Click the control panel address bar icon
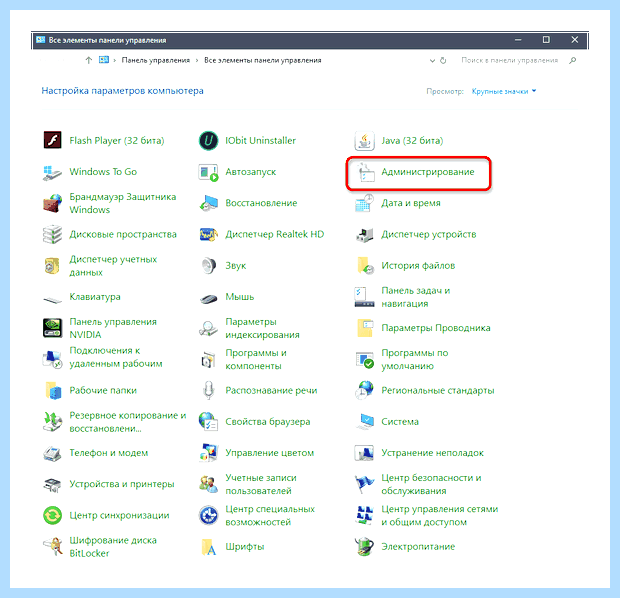620x598 pixels. click(x=104, y=60)
